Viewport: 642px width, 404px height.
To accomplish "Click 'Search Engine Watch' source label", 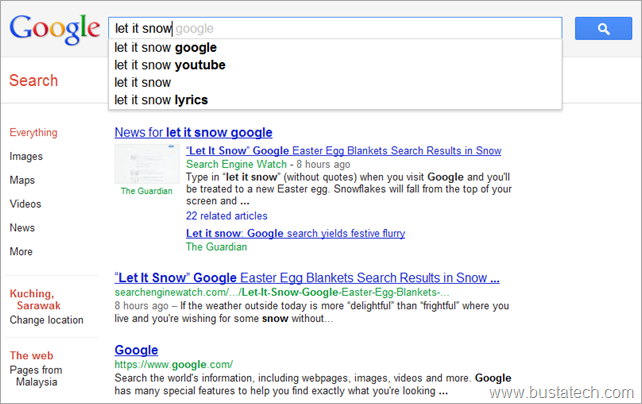I will click(x=236, y=164).
